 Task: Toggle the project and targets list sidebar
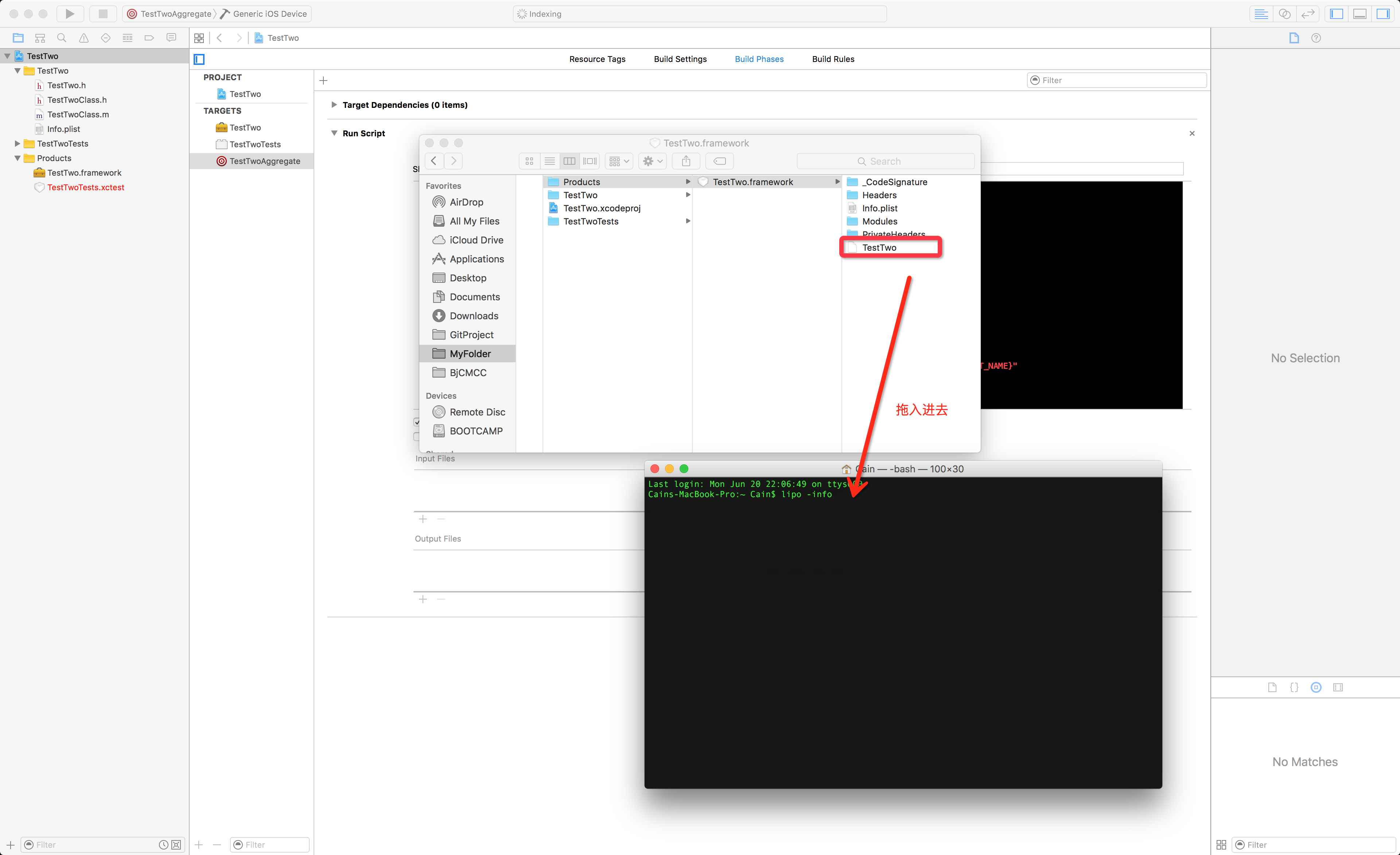pos(199,59)
